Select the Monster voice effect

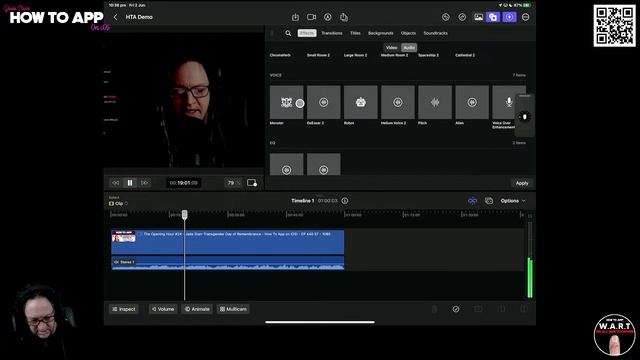pyautogui.click(x=287, y=102)
